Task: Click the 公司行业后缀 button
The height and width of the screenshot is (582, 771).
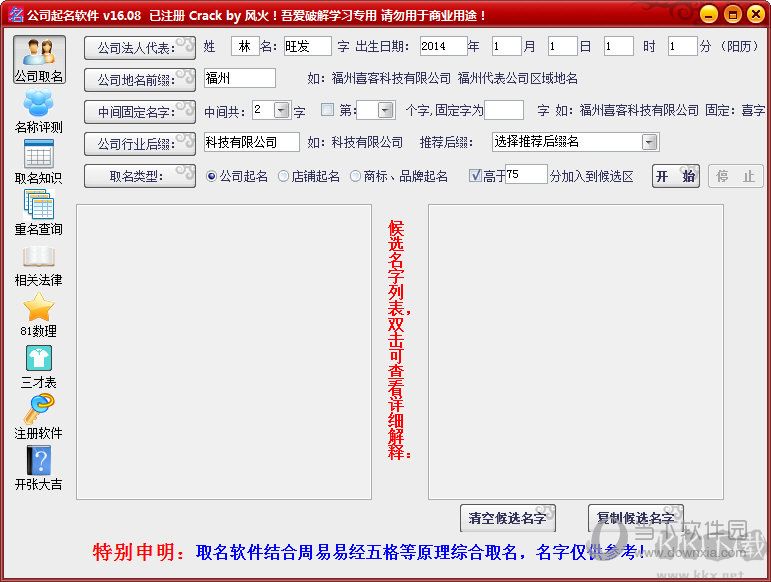Action: click(x=140, y=144)
